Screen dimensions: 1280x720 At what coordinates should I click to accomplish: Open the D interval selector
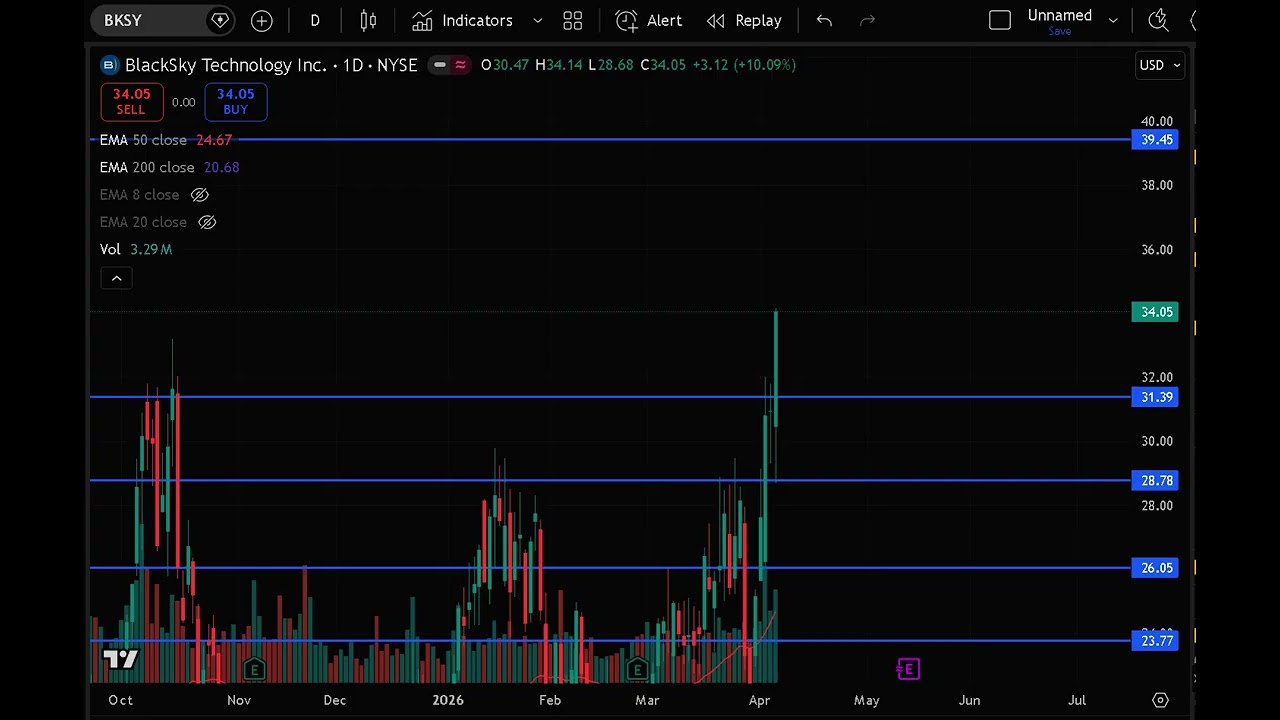pyautogui.click(x=315, y=20)
